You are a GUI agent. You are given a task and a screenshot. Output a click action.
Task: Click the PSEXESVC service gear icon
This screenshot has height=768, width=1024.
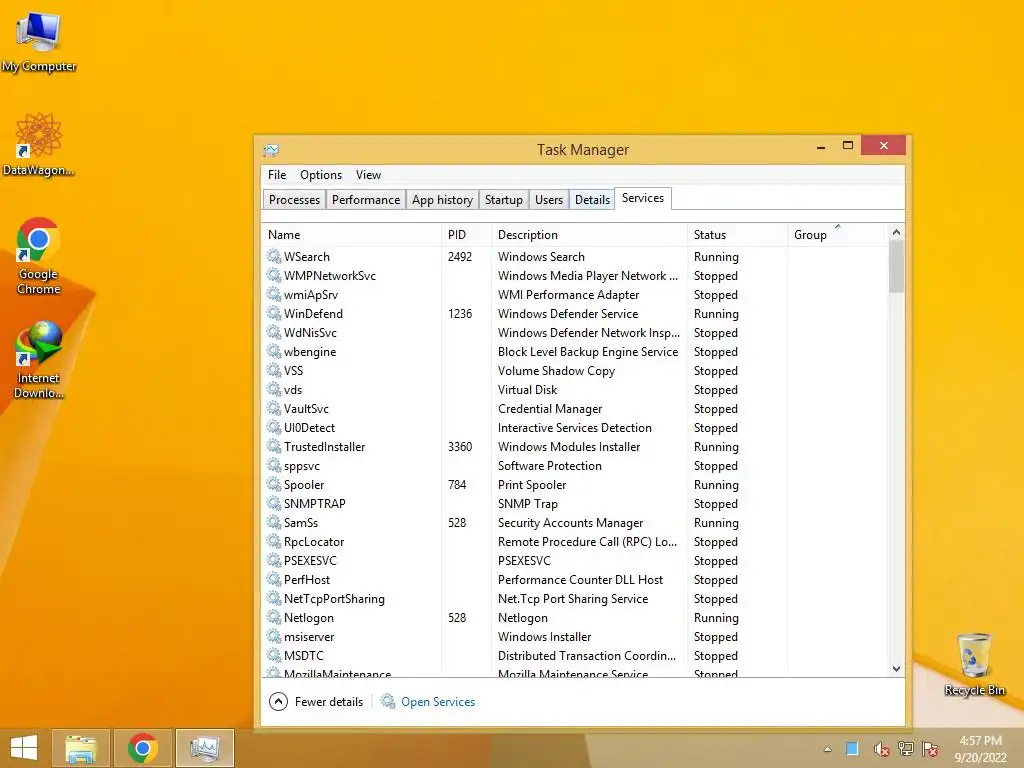click(274, 560)
